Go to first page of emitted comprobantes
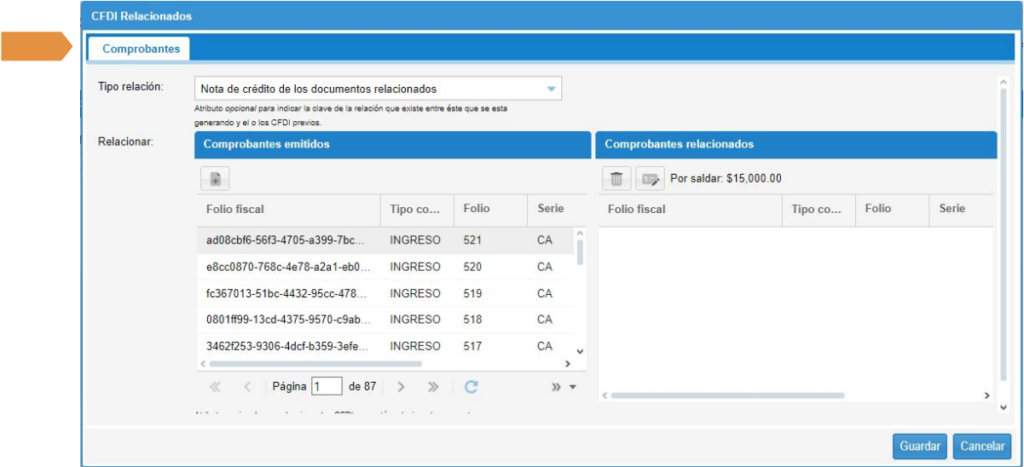This screenshot has width=1024, height=467. [x=215, y=387]
